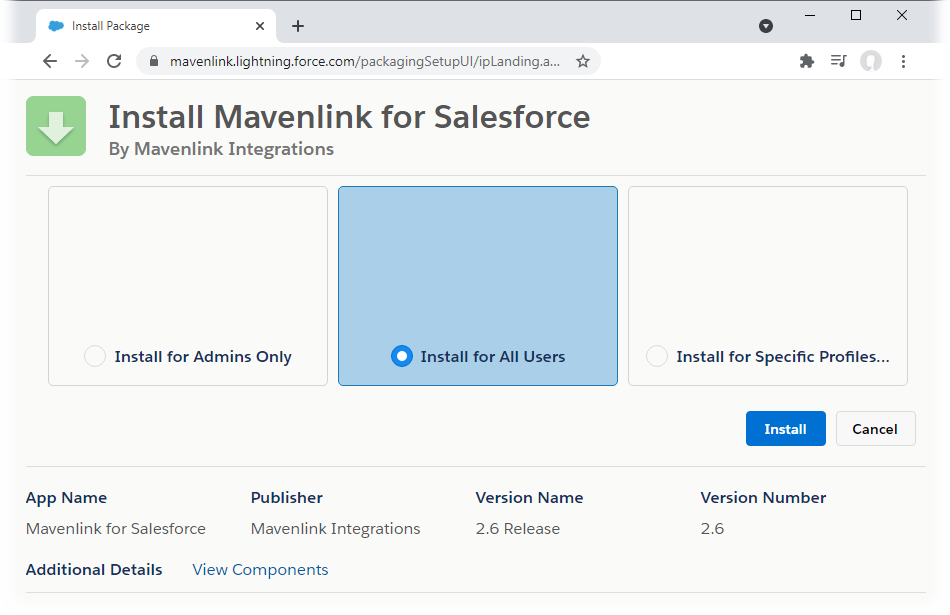Cancel the package installation
This screenshot has height=615, width=950.
tap(875, 428)
